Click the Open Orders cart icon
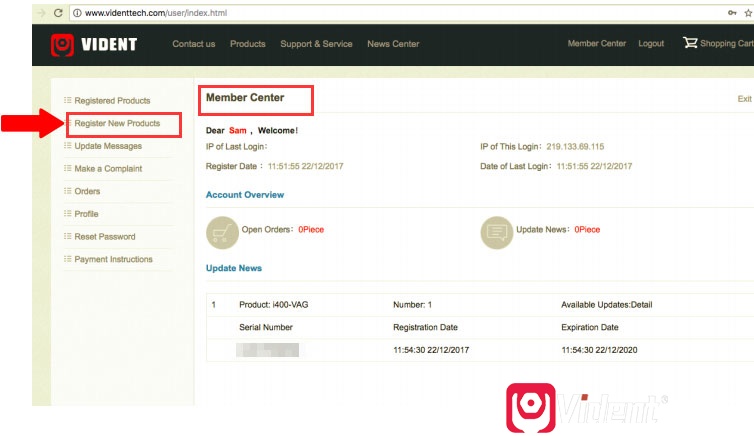This screenshot has width=754, height=436. point(222,233)
